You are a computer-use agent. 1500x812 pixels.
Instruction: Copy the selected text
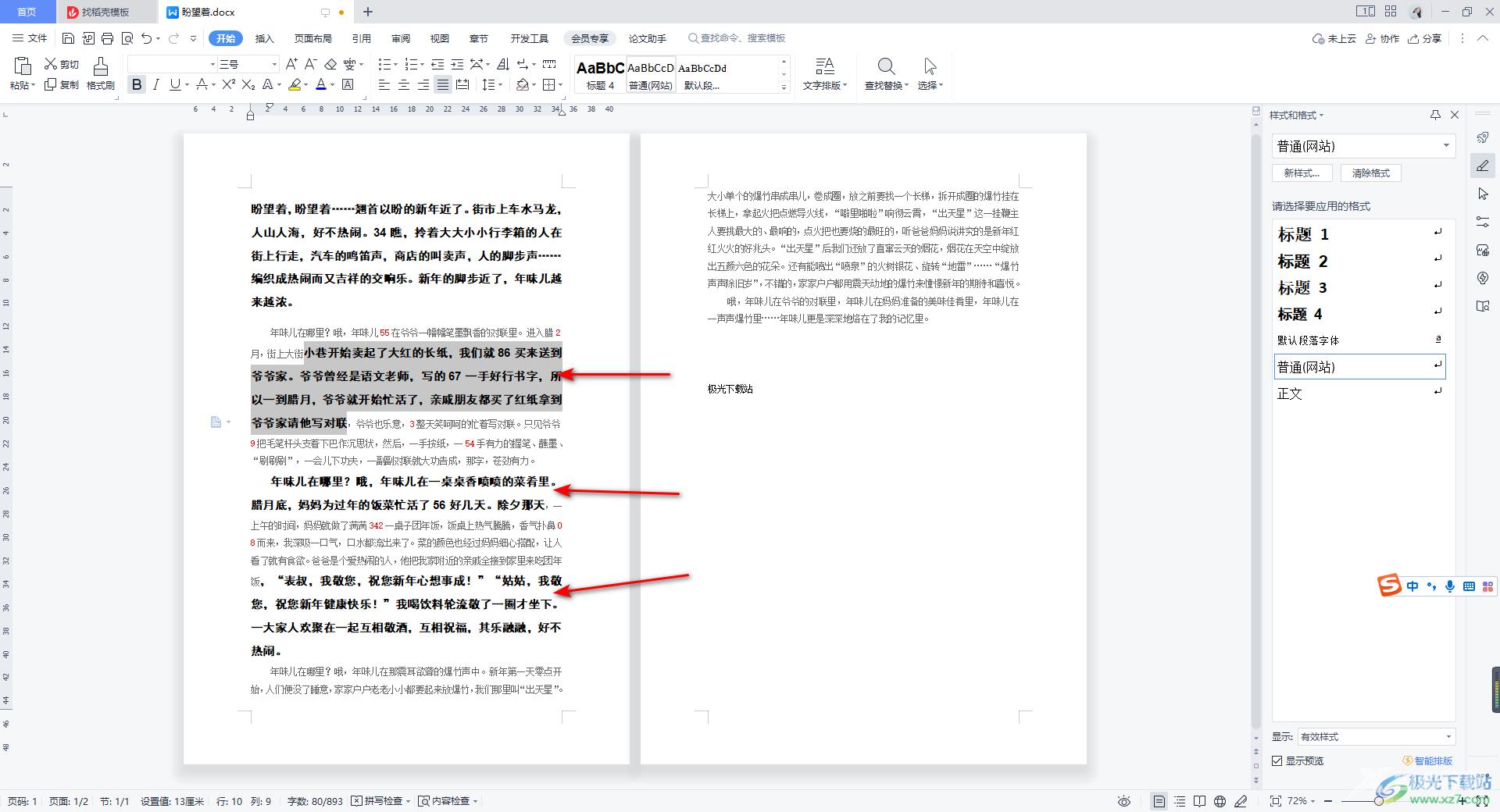(x=62, y=84)
